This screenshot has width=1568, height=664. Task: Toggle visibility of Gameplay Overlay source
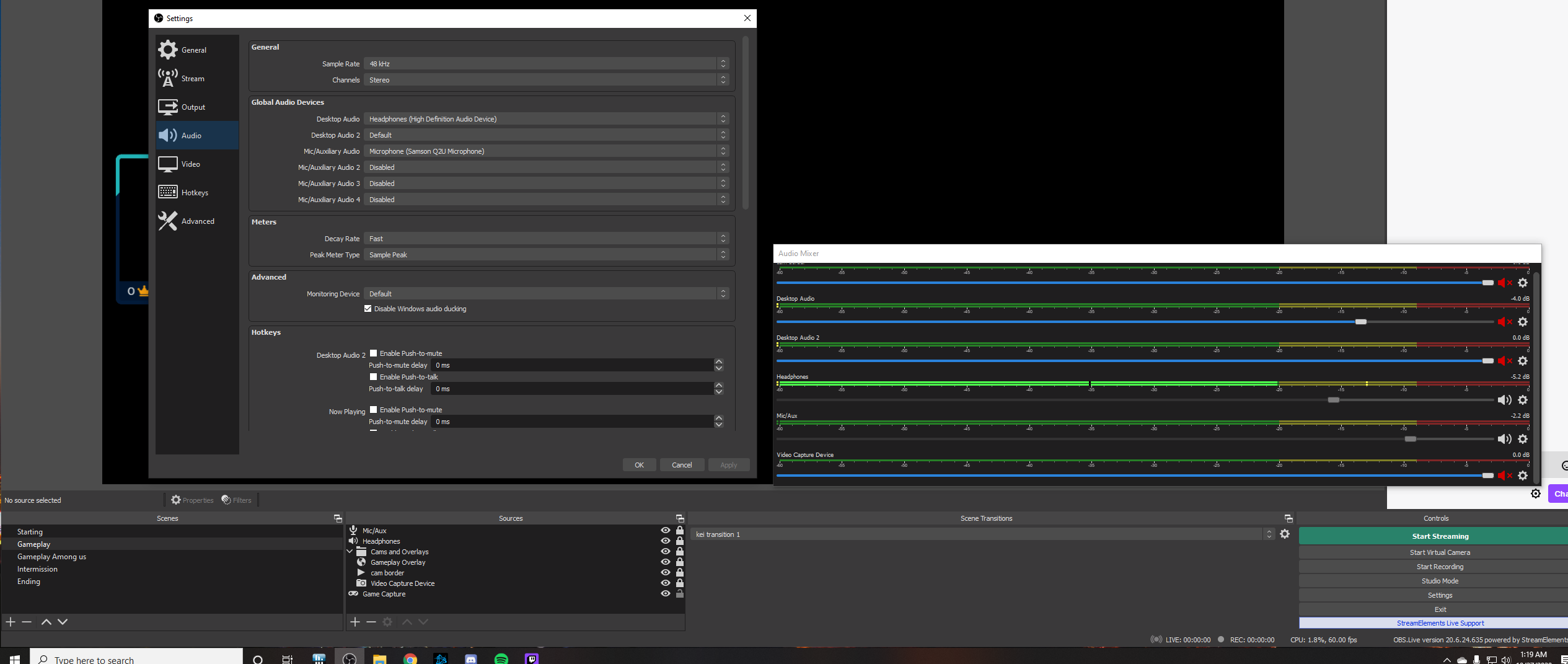[x=666, y=562]
